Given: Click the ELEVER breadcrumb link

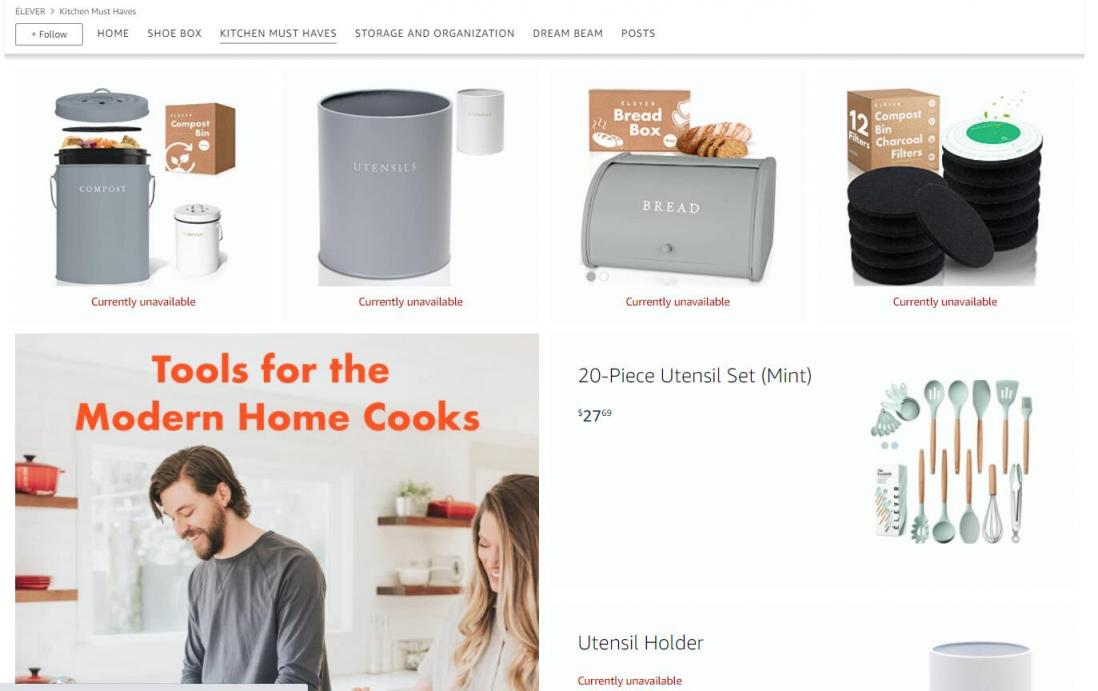Looking at the screenshot, I should (x=30, y=11).
